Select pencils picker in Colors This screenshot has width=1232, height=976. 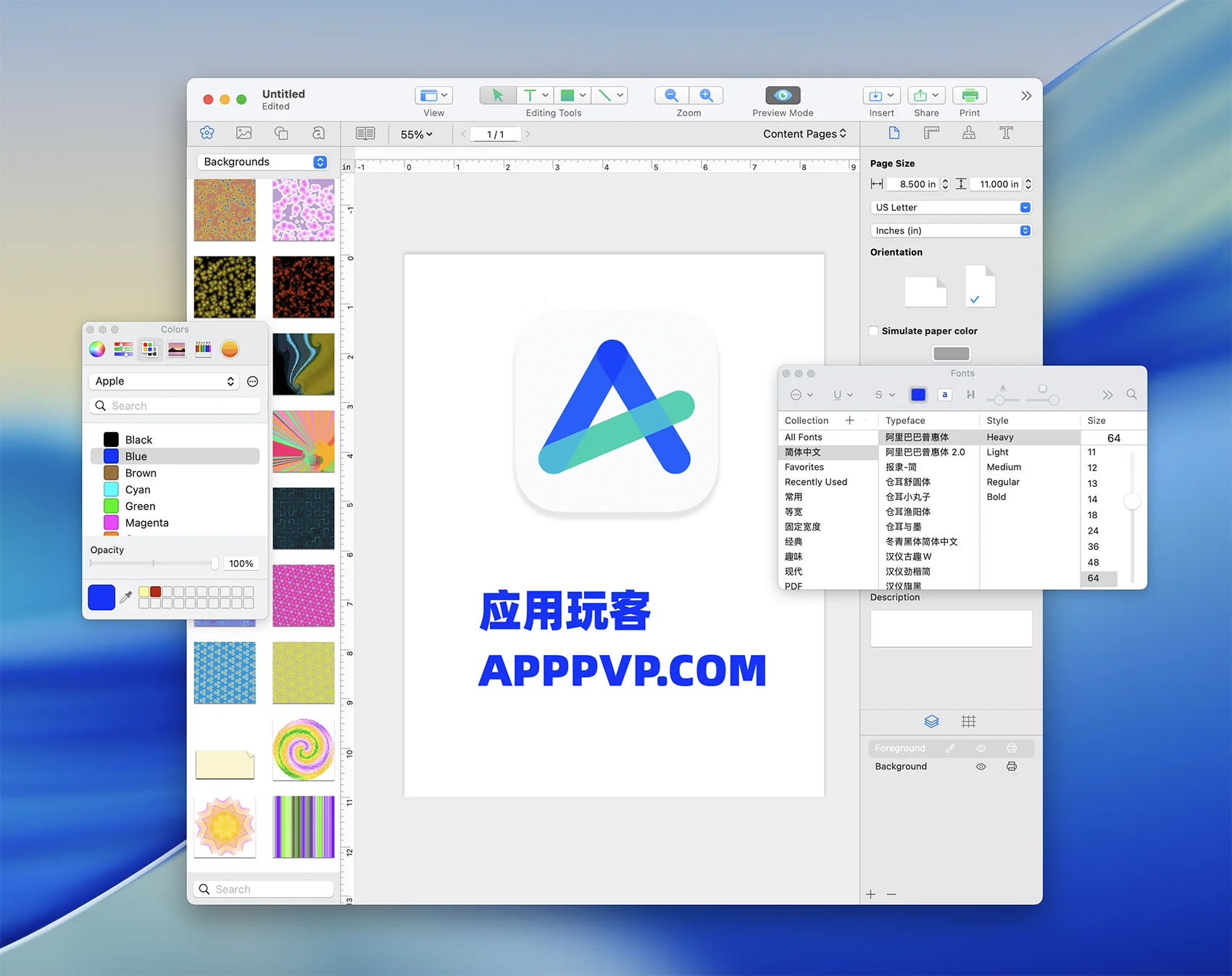(x=203, y=349)
